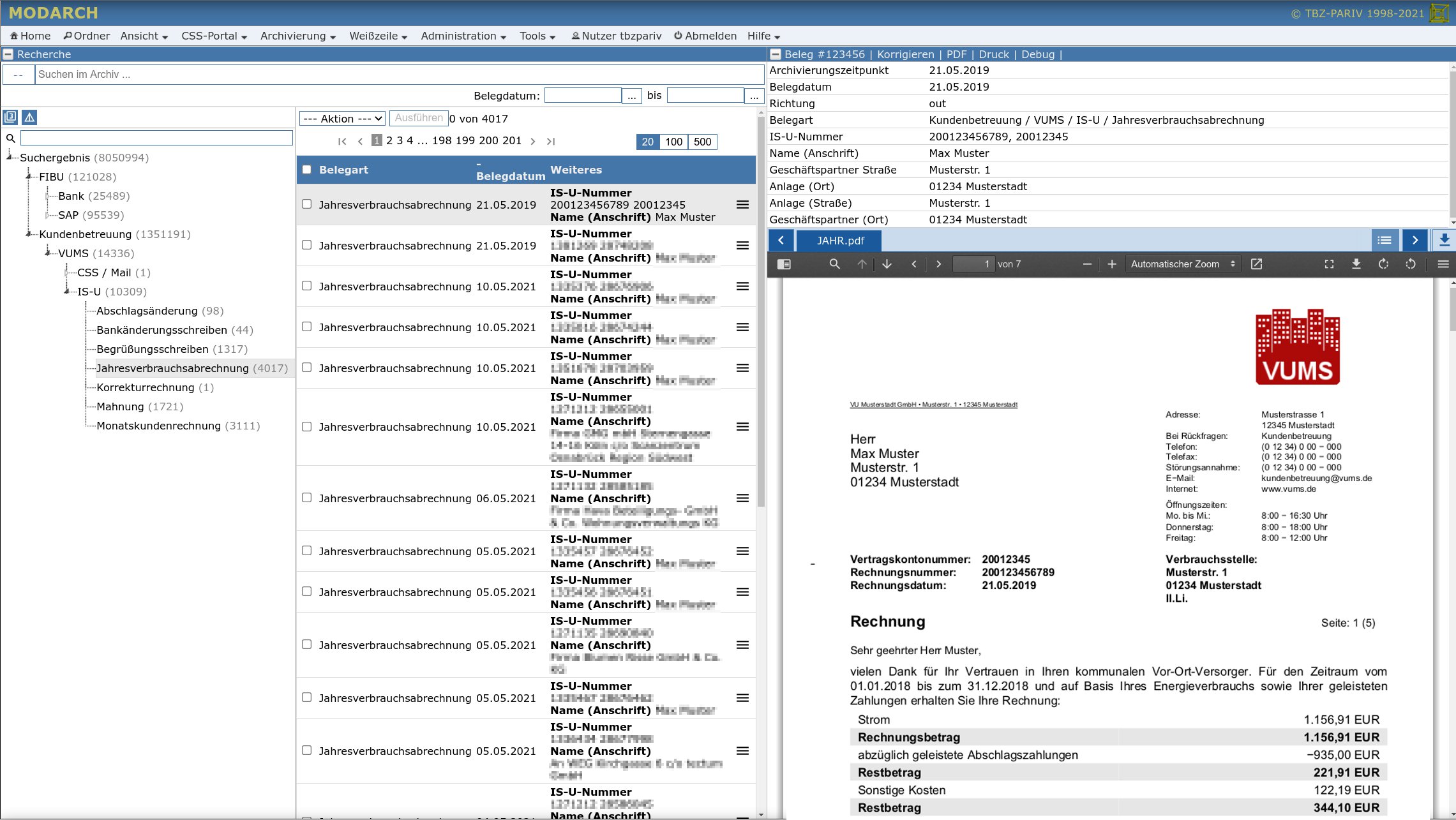Click the PDF zoom out minus icon
Screen dimensions: 1456x820
pyautogui.click(x=1087, y=264)
